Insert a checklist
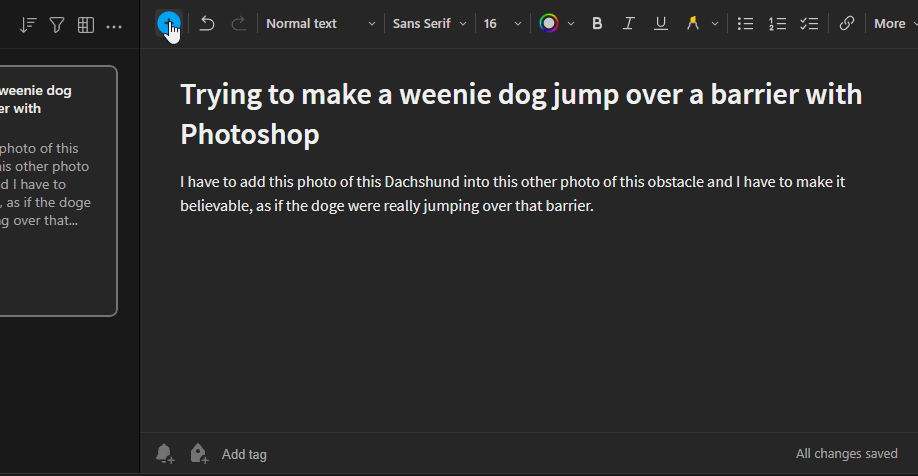The height and width of the screenshot is (476, 918). point(809,23)
